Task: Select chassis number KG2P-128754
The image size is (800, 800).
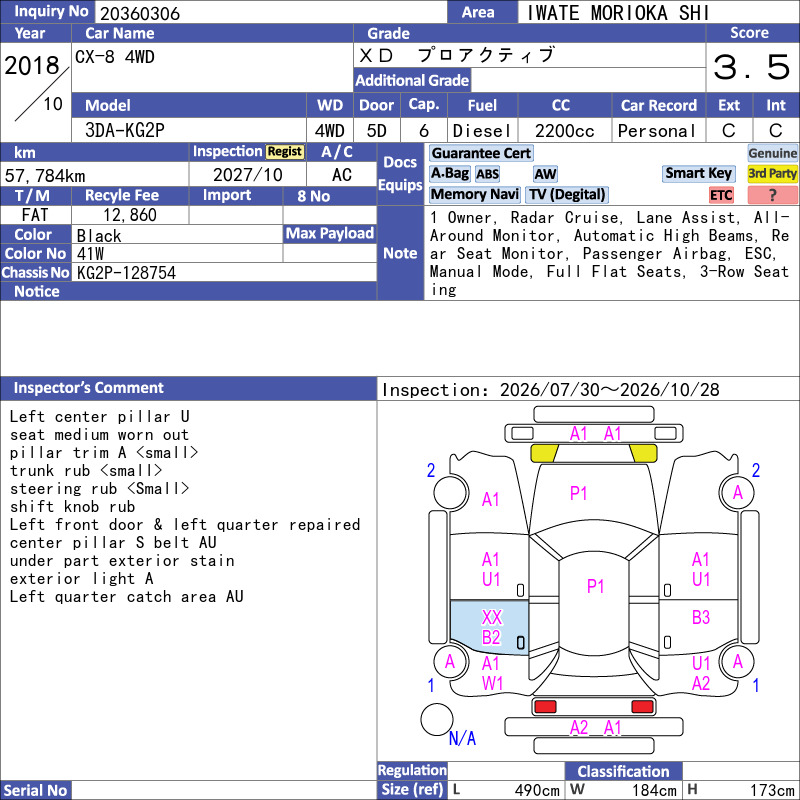Action: pos(126,273)
